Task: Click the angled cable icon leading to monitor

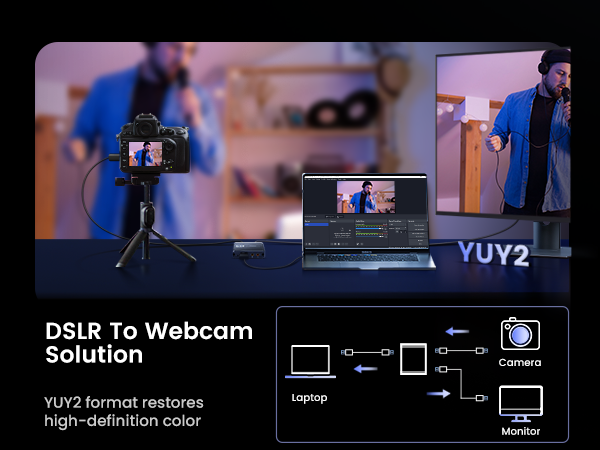Action: [x=461, y=384]
